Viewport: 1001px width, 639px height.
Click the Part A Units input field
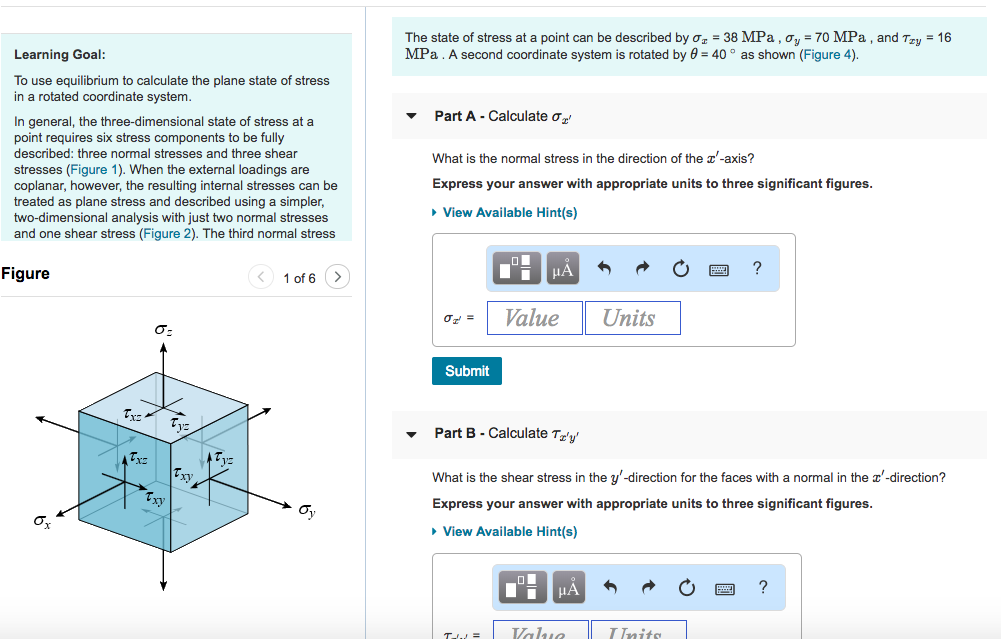[x=632, y=318]
